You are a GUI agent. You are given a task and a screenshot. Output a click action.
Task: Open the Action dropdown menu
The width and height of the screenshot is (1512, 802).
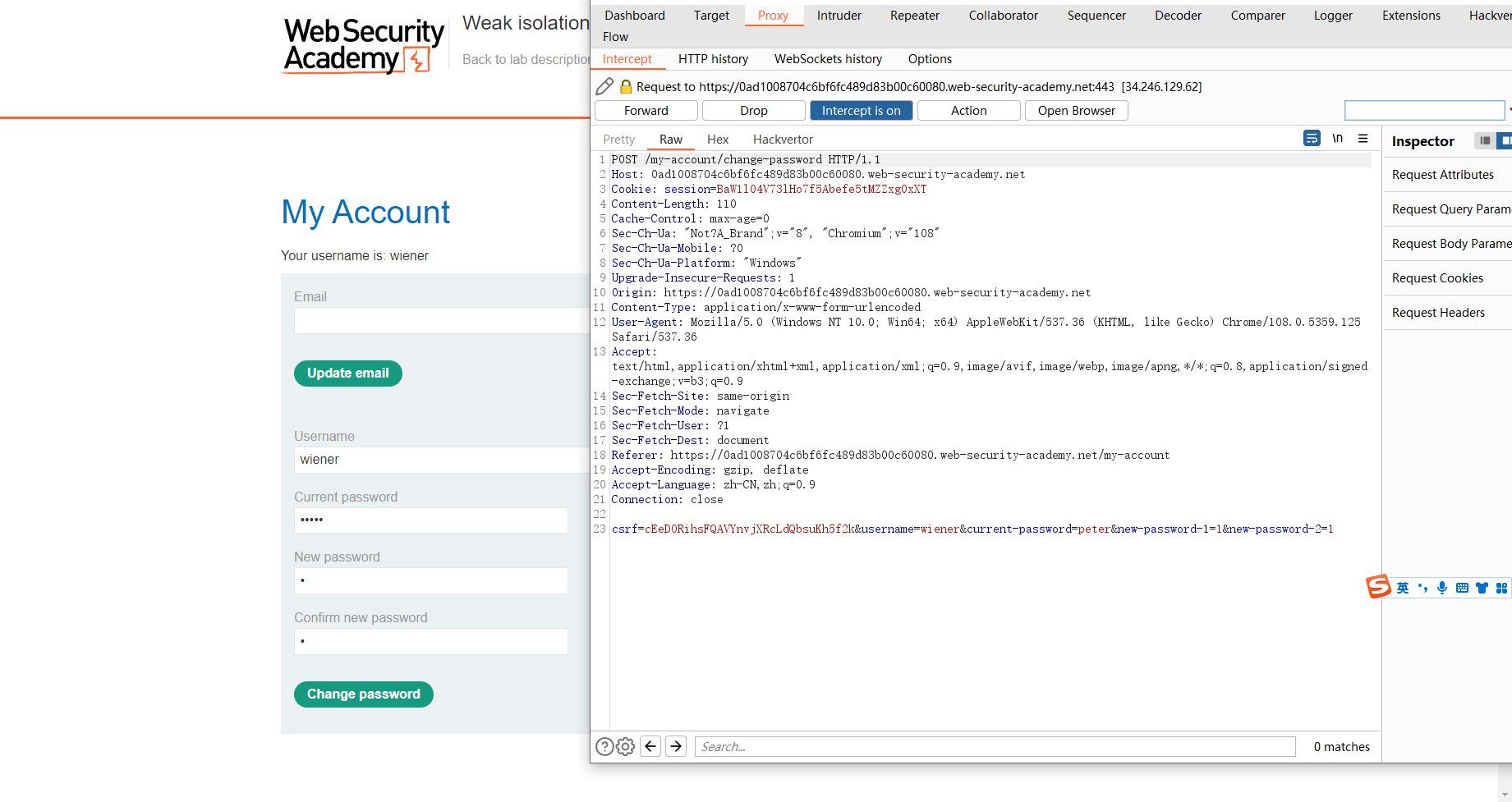968,110
